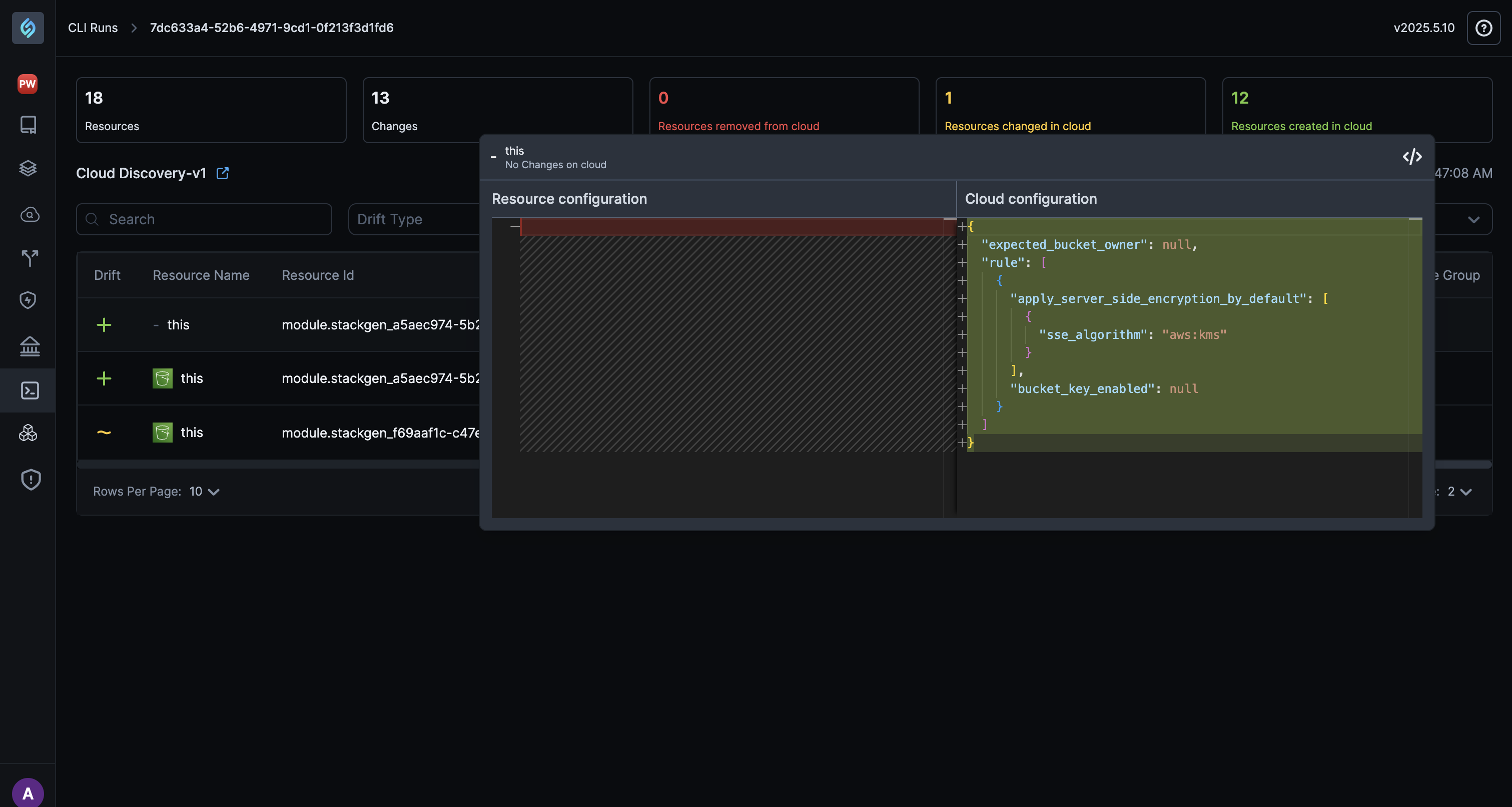Select the Resources changed in cloud card
The height and width of the screenshot is (807, 1512).
point(1071,106)
